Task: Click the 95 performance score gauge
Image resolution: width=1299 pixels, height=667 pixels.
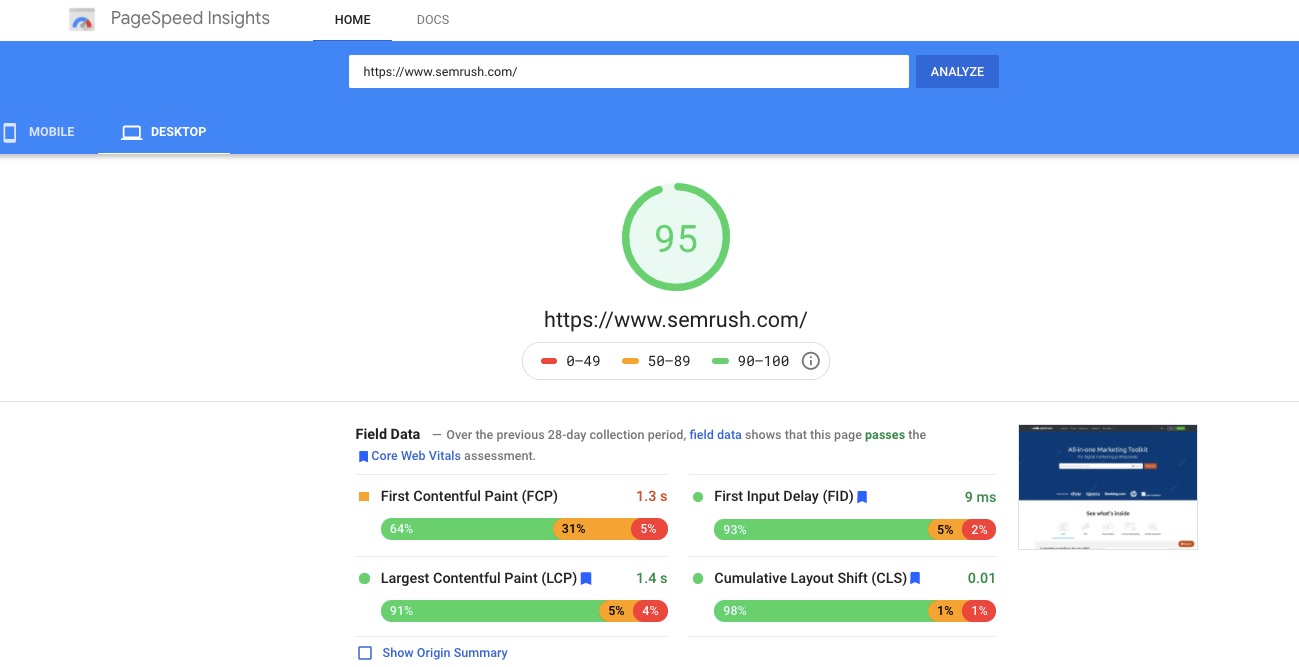Action: pos(676,238)
